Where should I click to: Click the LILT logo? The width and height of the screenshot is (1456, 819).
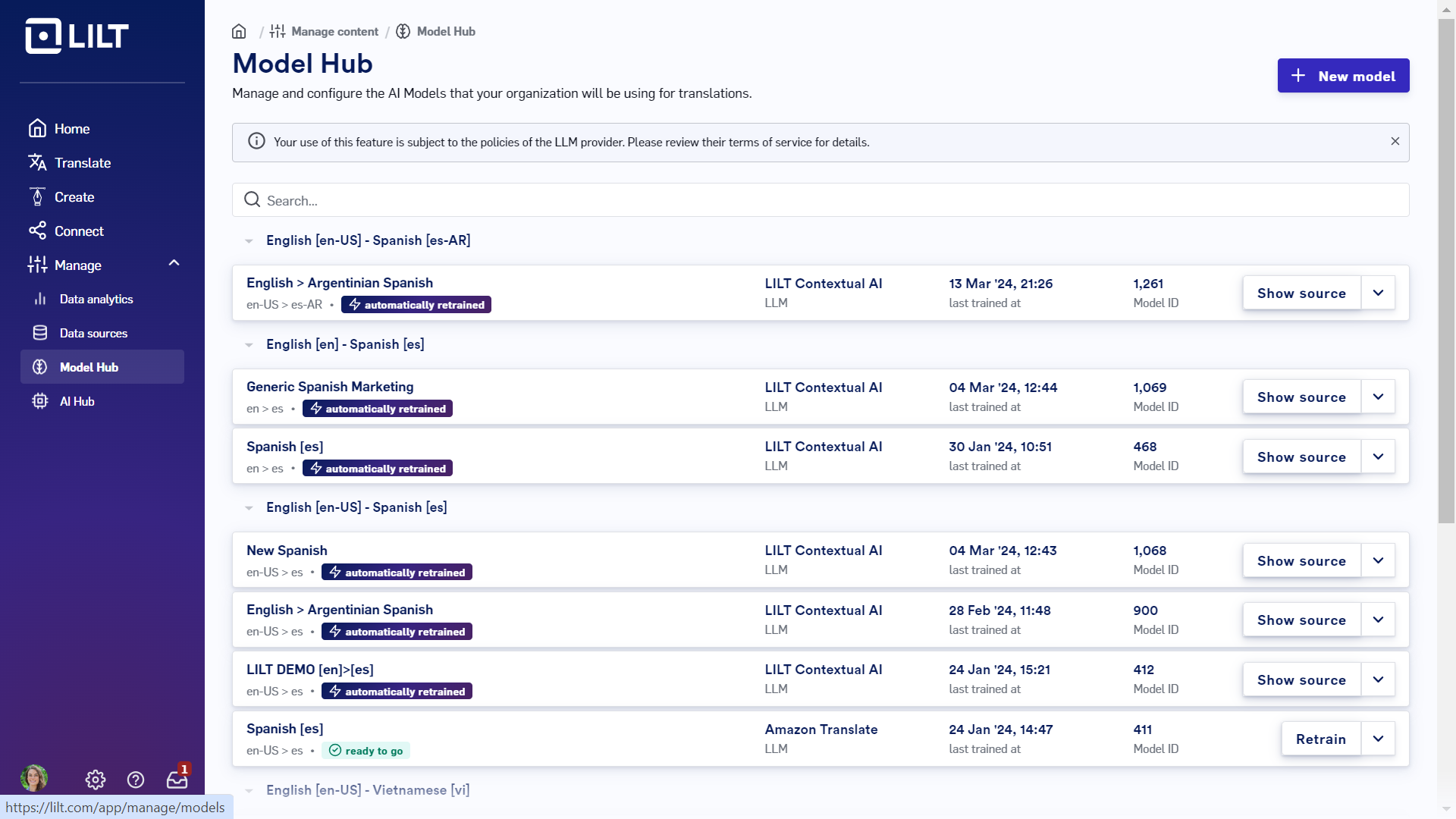click(77, 36)
